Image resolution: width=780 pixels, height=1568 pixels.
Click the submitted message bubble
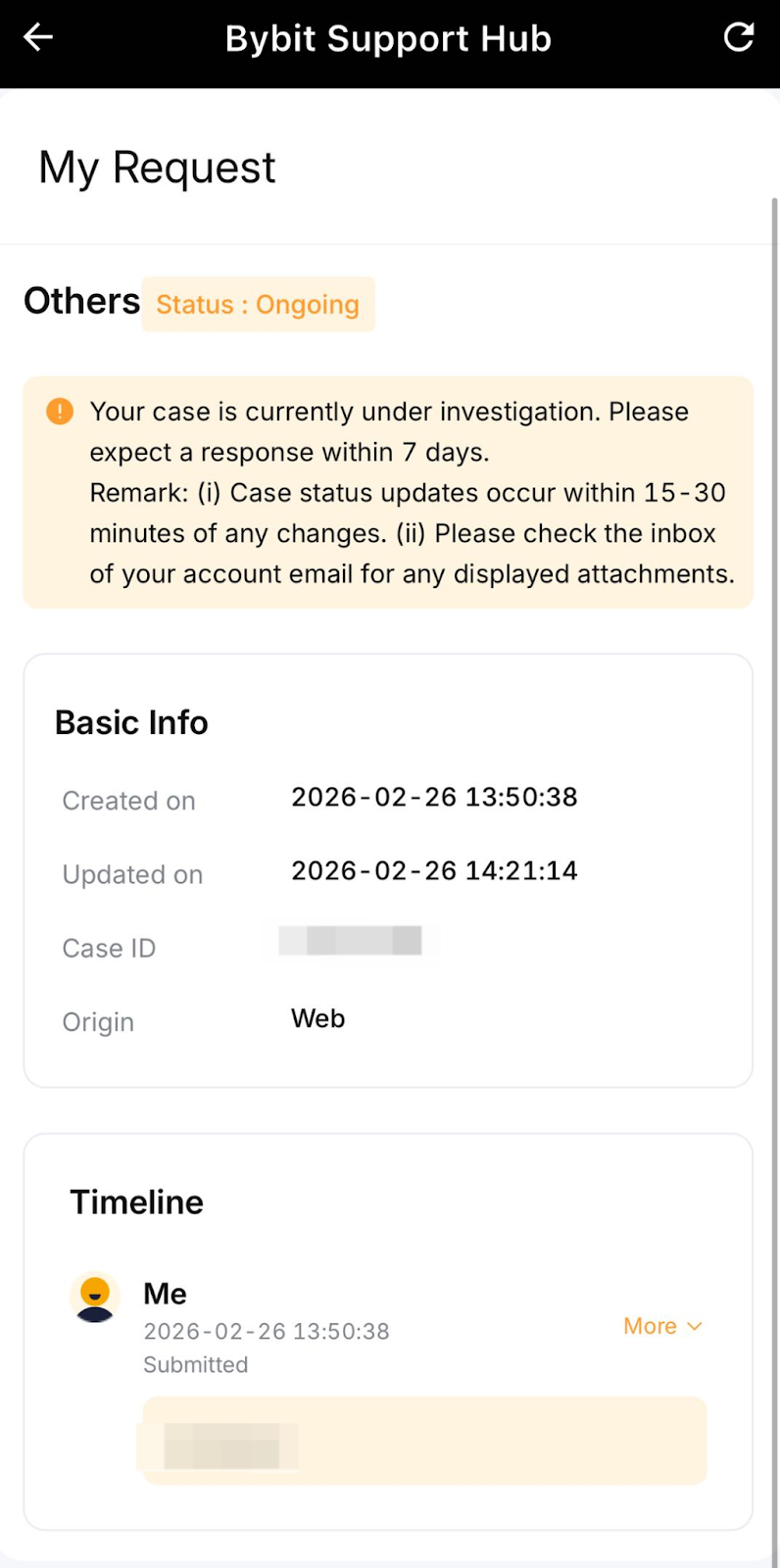pyautogui.click(x=424, y=1441)
